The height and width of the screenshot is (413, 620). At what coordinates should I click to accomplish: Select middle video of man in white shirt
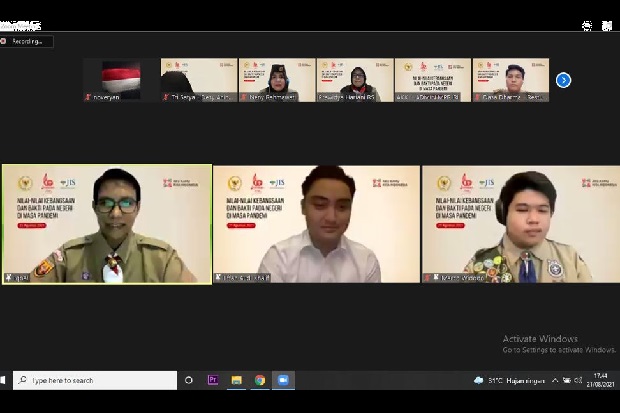click(x=316, y=224)
